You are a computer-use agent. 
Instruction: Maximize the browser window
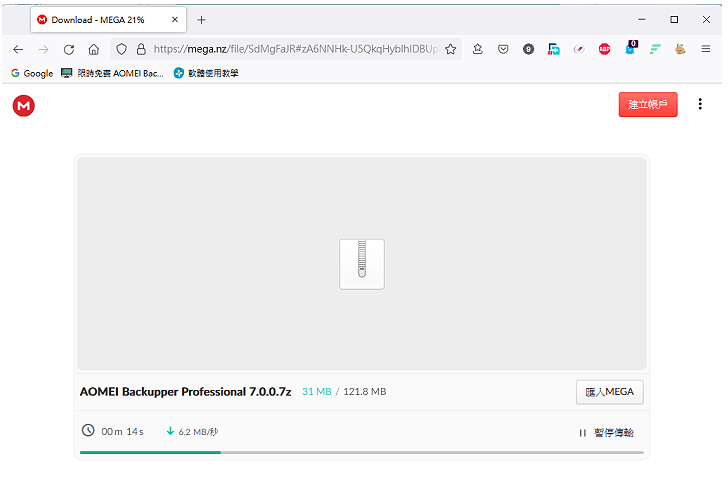pos(674,19)
